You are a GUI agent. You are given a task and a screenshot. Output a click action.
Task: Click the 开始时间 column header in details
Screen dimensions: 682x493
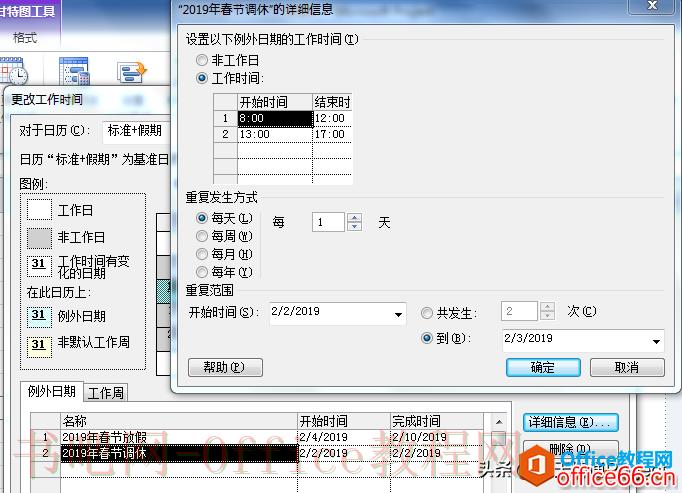(x=275, y=102)
